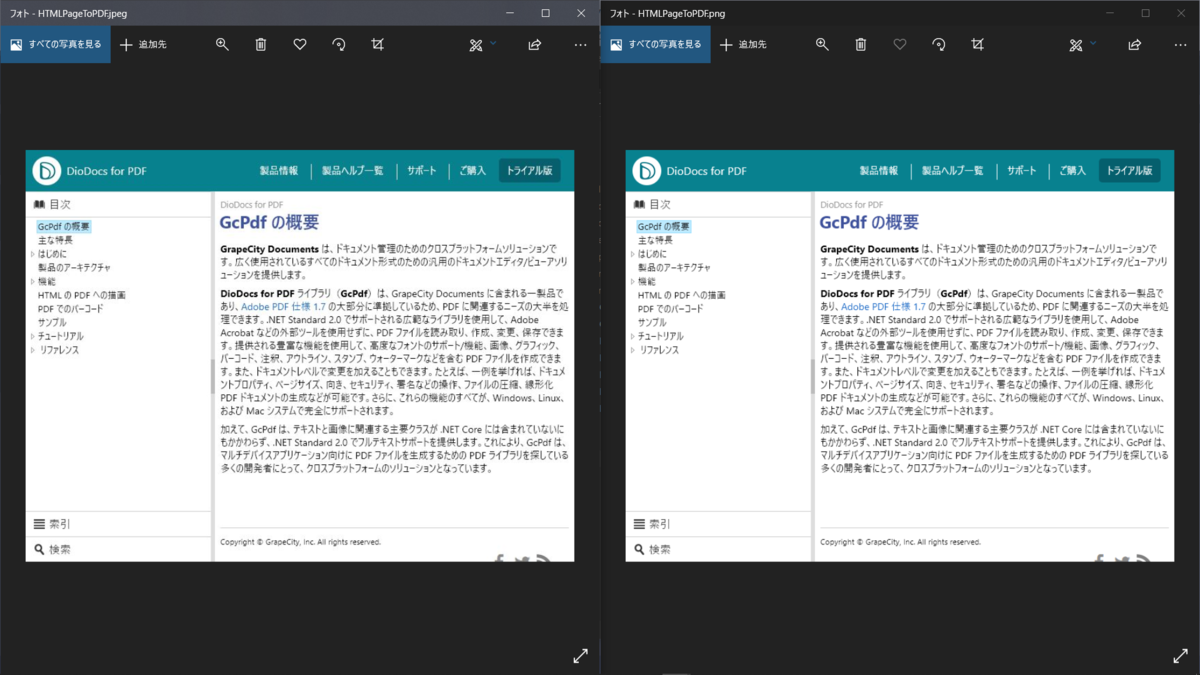Select crop tool in HTMLPageToPDF.png window

pyautogui.click(x=977, y=45)
